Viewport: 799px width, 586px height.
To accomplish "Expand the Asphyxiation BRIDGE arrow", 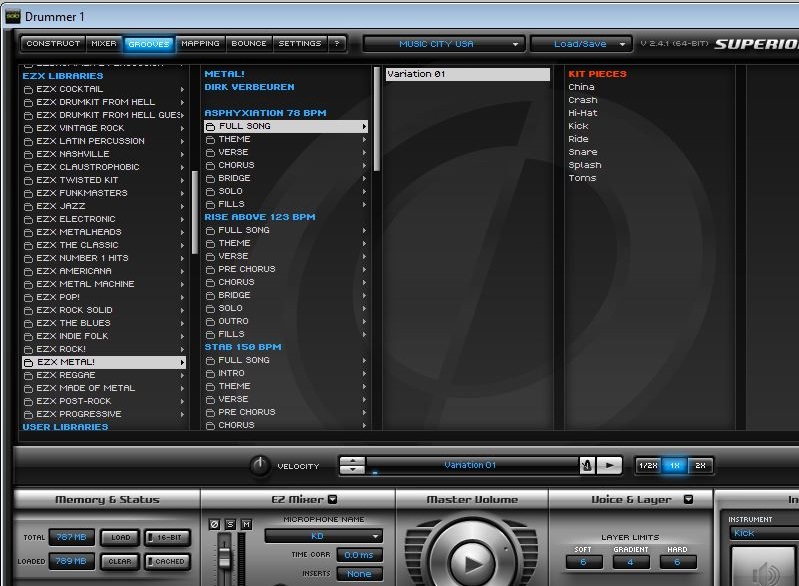I will [364, 178].
